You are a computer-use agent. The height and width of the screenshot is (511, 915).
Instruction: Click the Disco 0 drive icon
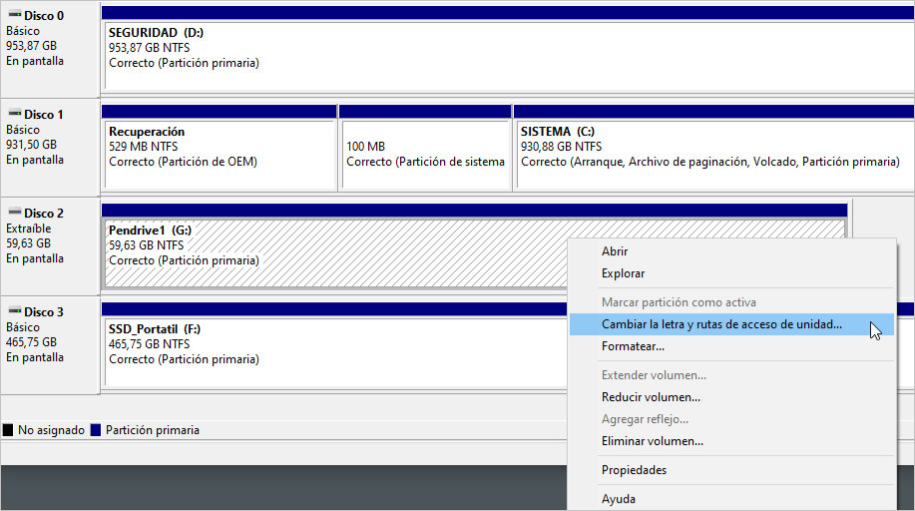13,15
